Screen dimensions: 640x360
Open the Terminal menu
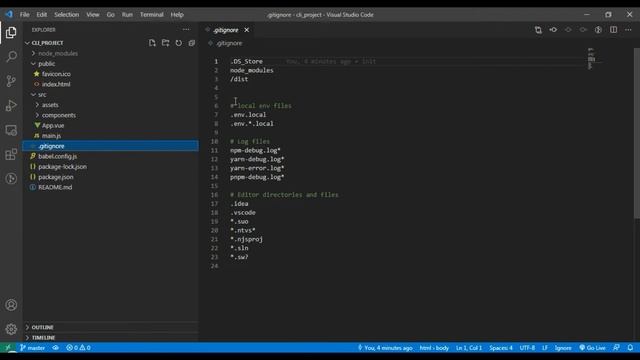coord(152,15)
